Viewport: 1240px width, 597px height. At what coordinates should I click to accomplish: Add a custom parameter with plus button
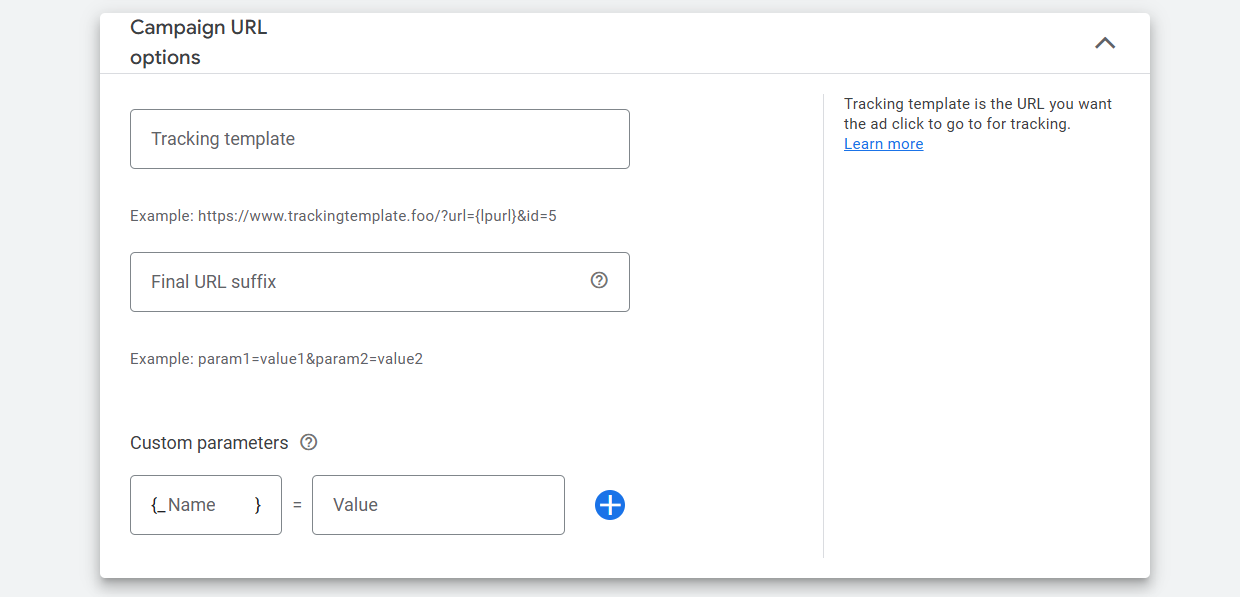coord(610,505)
